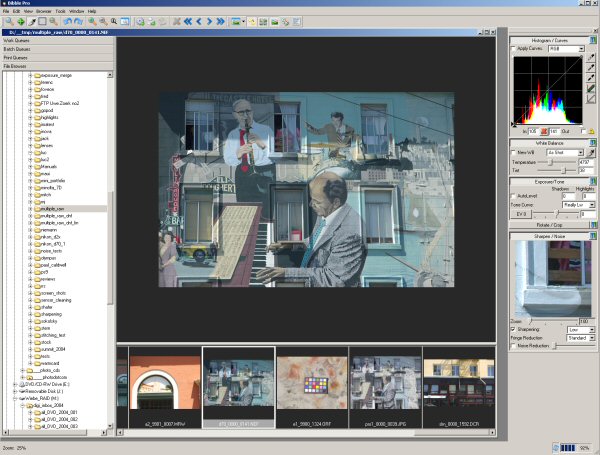Click the File Browser panel header

(57, 66)
